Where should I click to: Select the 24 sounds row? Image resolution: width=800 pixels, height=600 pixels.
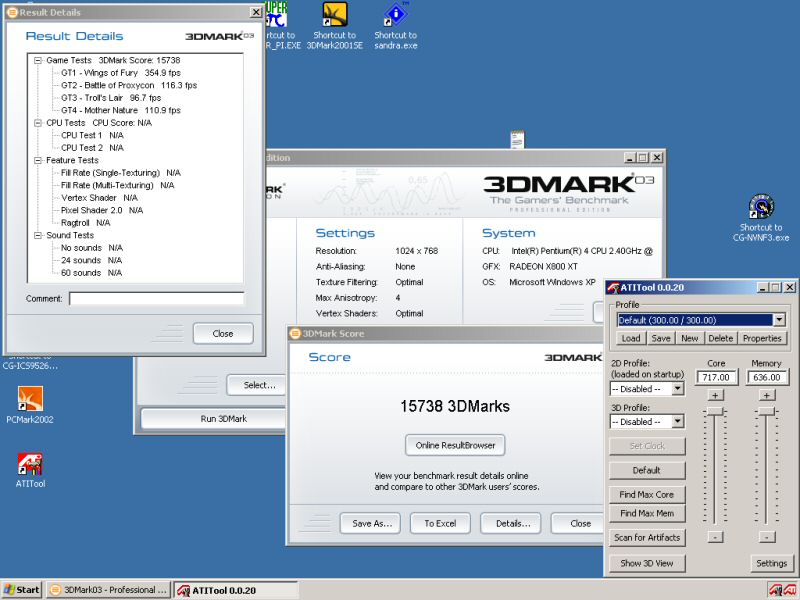92,260
